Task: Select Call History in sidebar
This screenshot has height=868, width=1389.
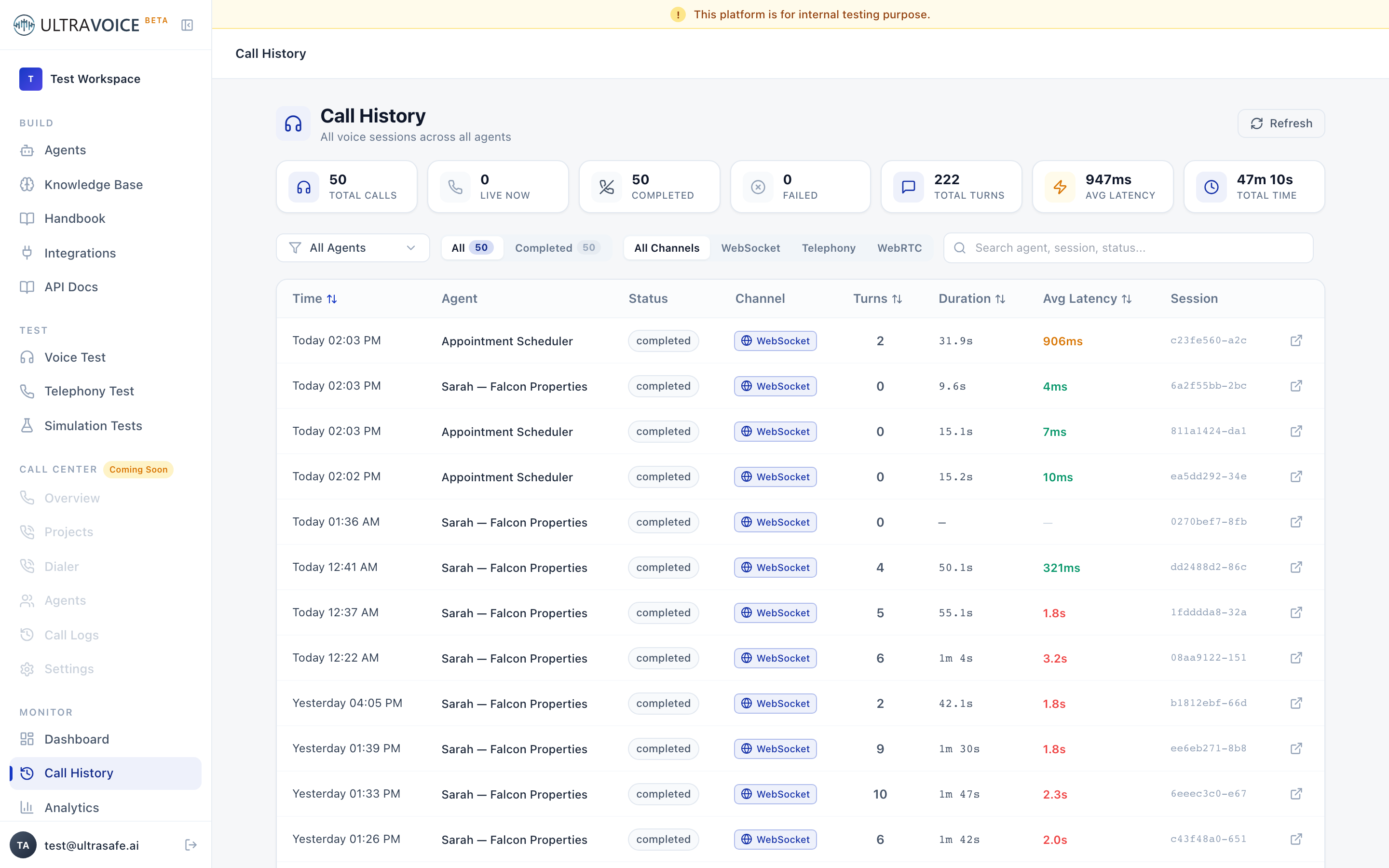Action: point(106,773)
